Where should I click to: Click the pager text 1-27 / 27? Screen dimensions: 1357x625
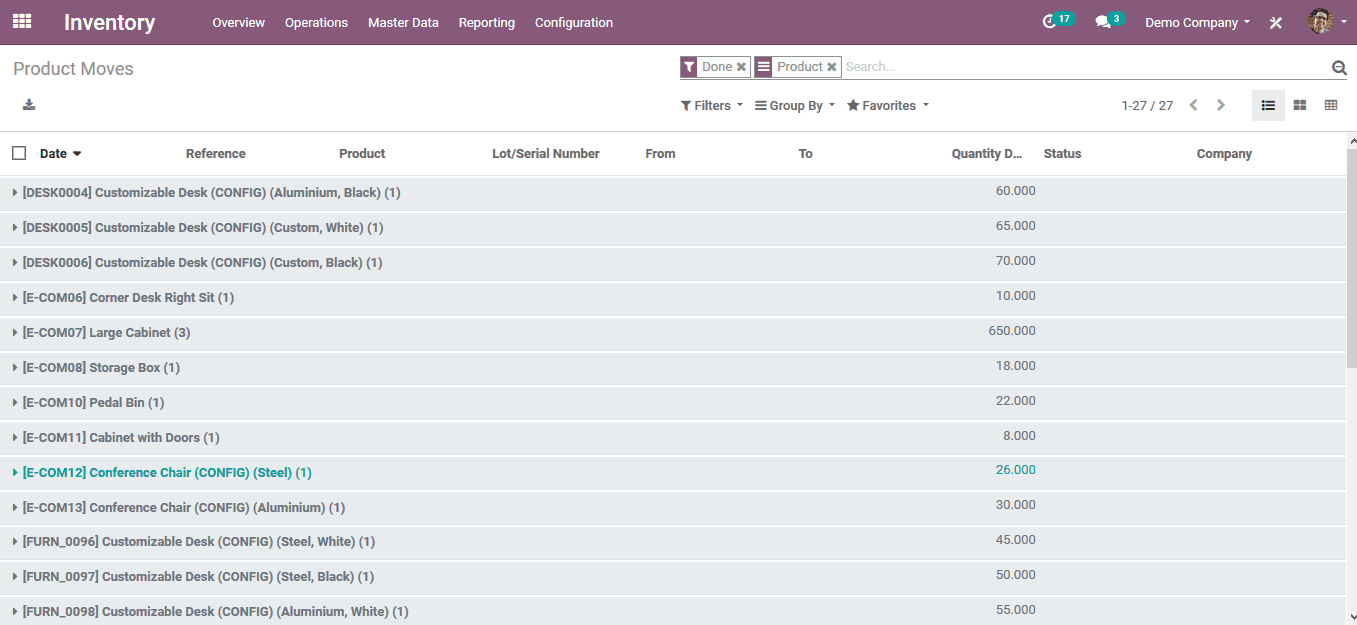1147,105
